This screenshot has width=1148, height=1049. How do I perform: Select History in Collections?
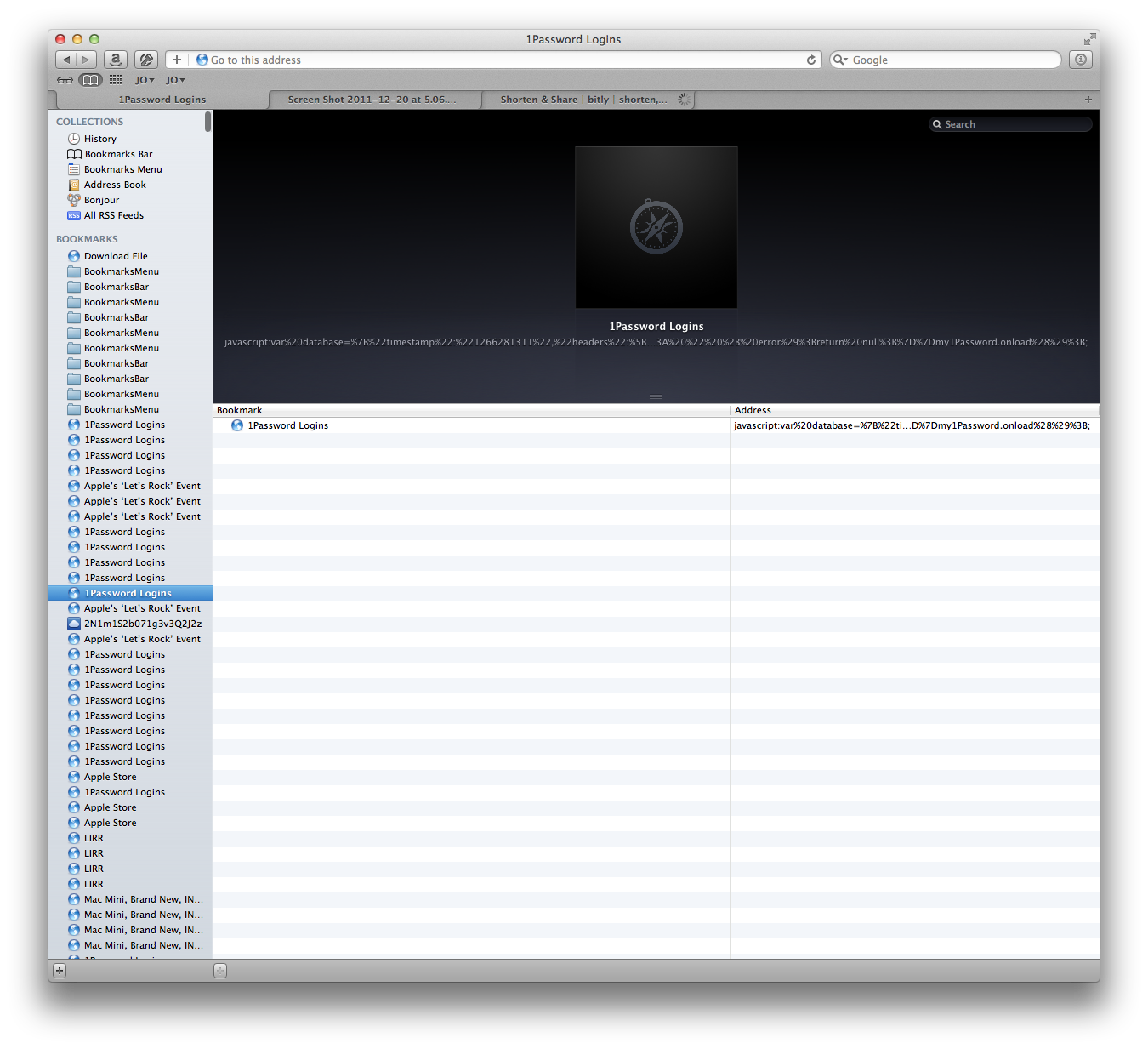pos(131,139)
